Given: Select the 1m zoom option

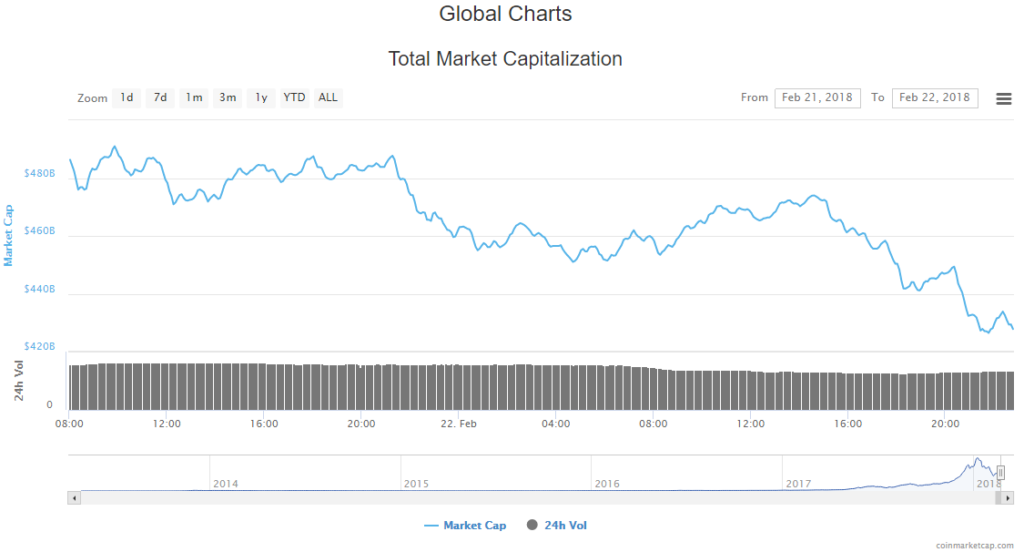Looking at the screenshot, I should click(194, 97).
